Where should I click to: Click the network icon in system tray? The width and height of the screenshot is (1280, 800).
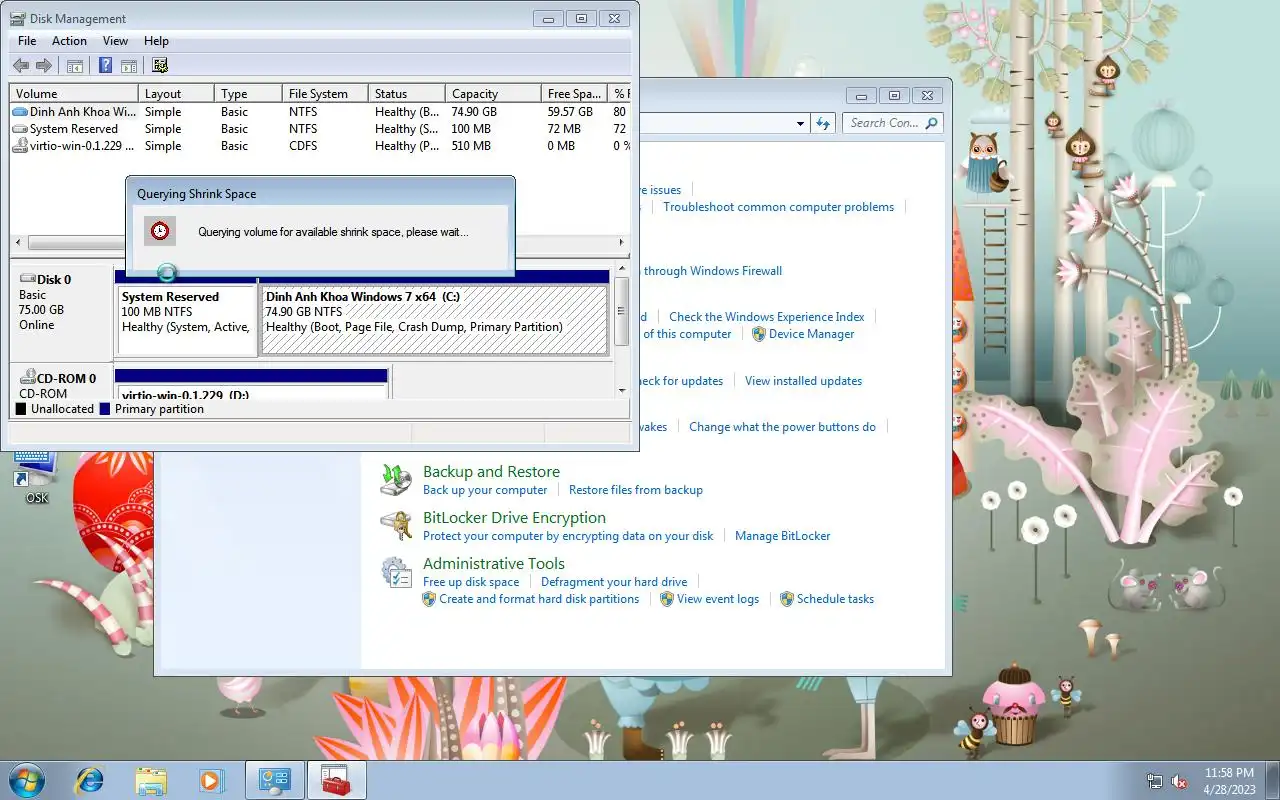tap(1155, 781)
